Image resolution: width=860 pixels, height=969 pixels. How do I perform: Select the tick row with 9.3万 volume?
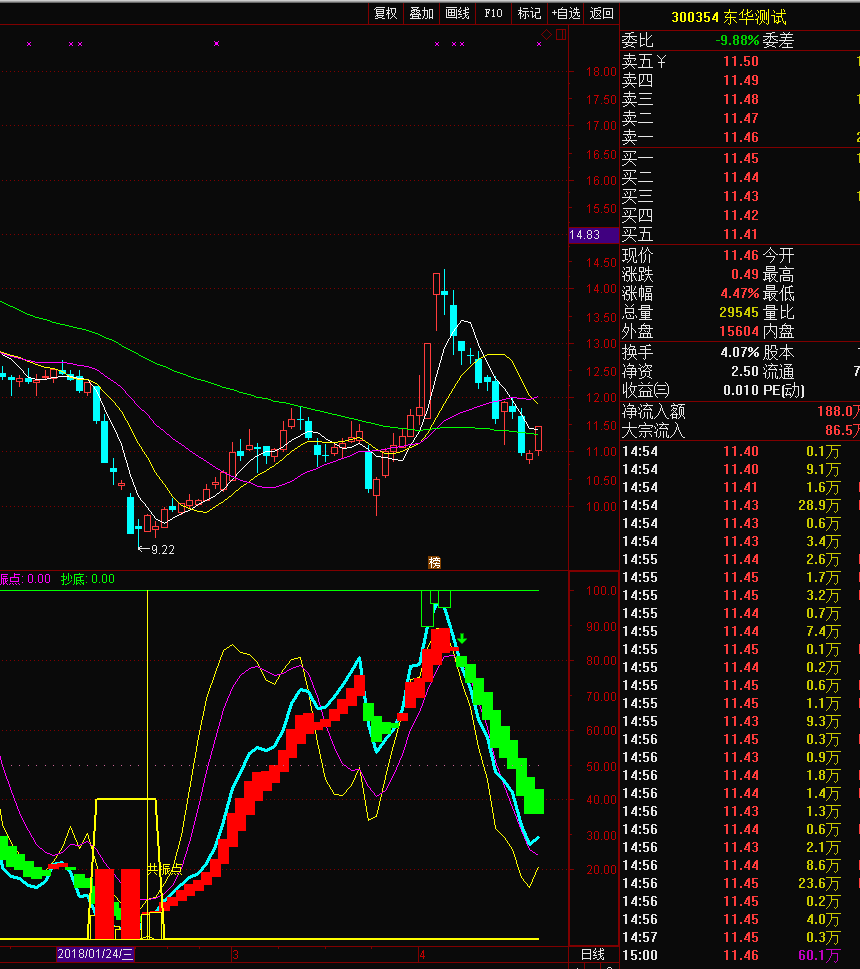(x=740, y=722)
